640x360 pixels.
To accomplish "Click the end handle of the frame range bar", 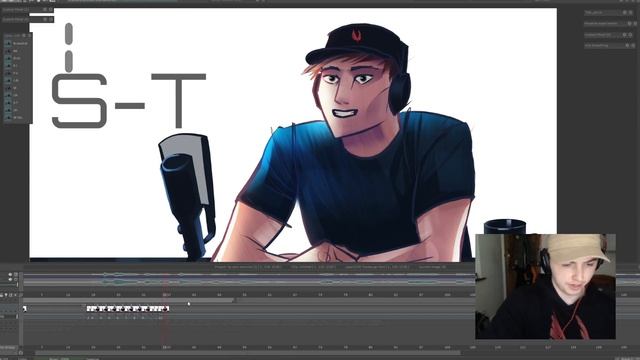I will 235,300.
